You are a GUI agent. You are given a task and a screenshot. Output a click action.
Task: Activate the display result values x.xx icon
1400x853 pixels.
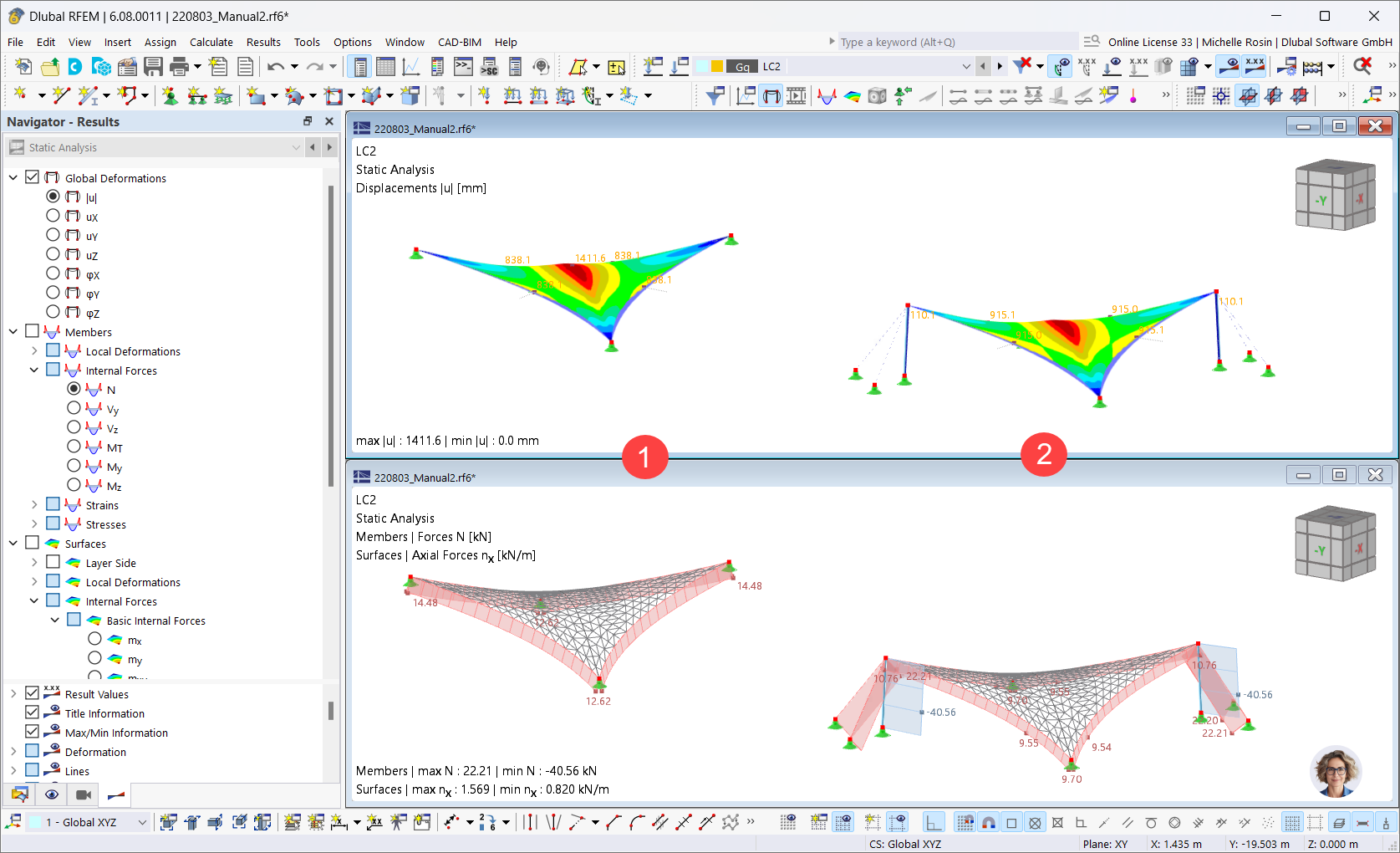1255,66
